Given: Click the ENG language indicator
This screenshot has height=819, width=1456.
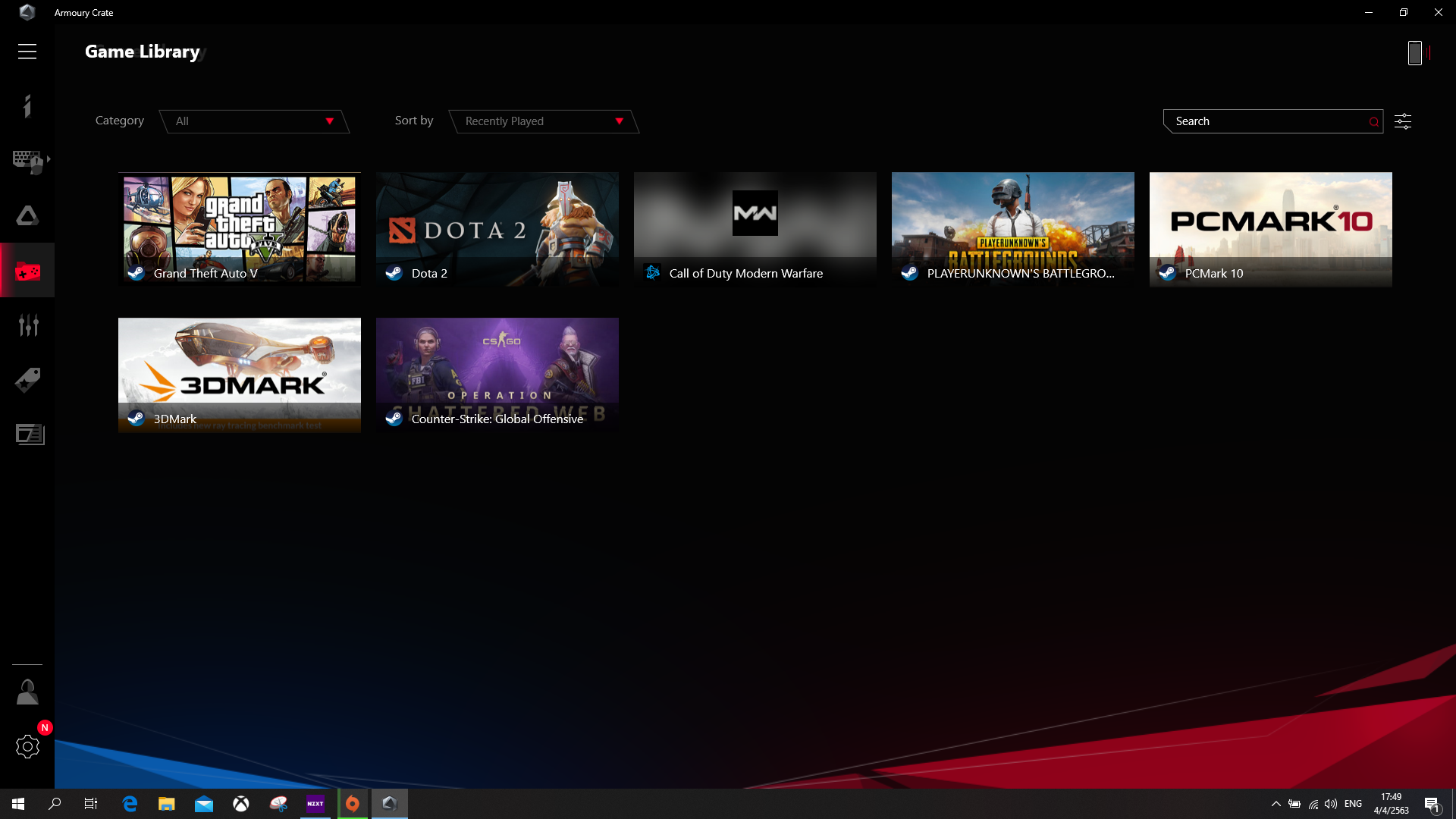Looking at the screenshot, I should [x=1354, y=804].
